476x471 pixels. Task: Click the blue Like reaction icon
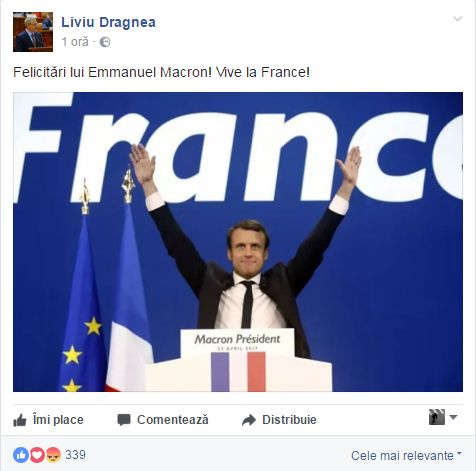tap(21, 455)
